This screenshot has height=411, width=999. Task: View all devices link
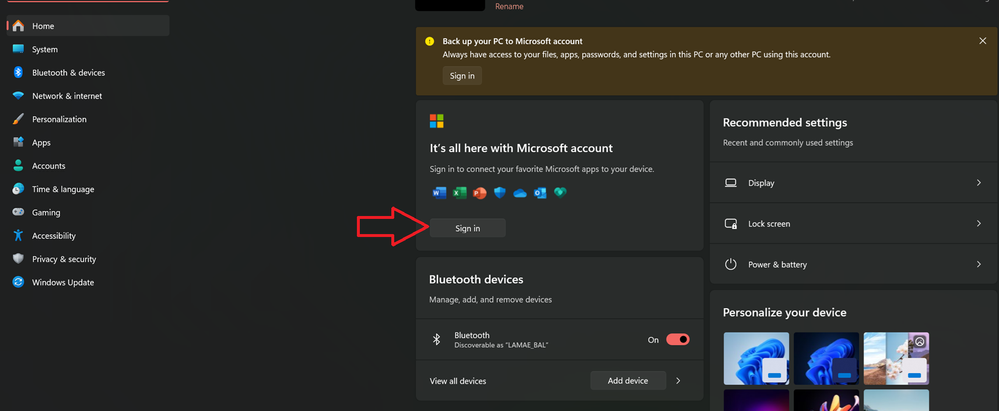click(x=457, y=381)
